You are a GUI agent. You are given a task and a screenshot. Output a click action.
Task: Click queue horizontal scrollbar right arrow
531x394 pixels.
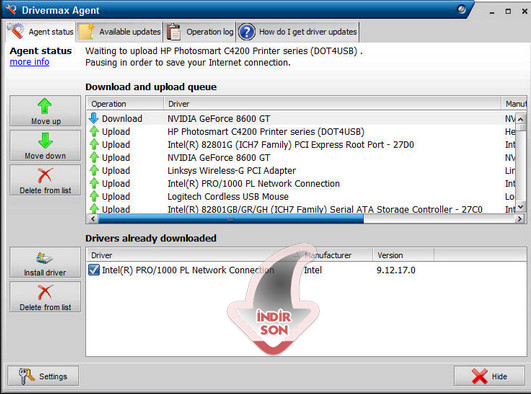[x=519, y=219]
